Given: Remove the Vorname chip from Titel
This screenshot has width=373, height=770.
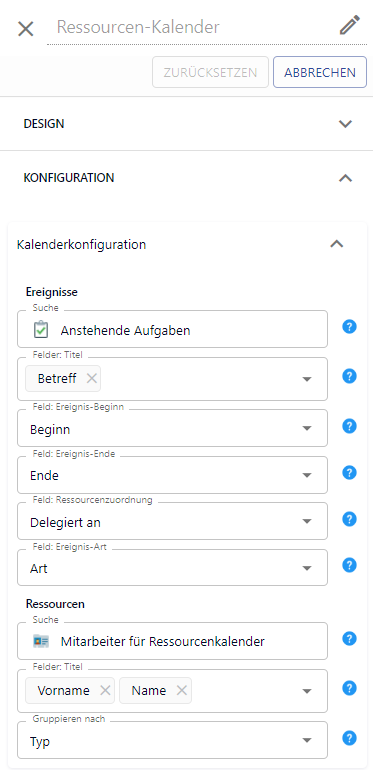Looking at the screenshot, I should tap(105, 690).
